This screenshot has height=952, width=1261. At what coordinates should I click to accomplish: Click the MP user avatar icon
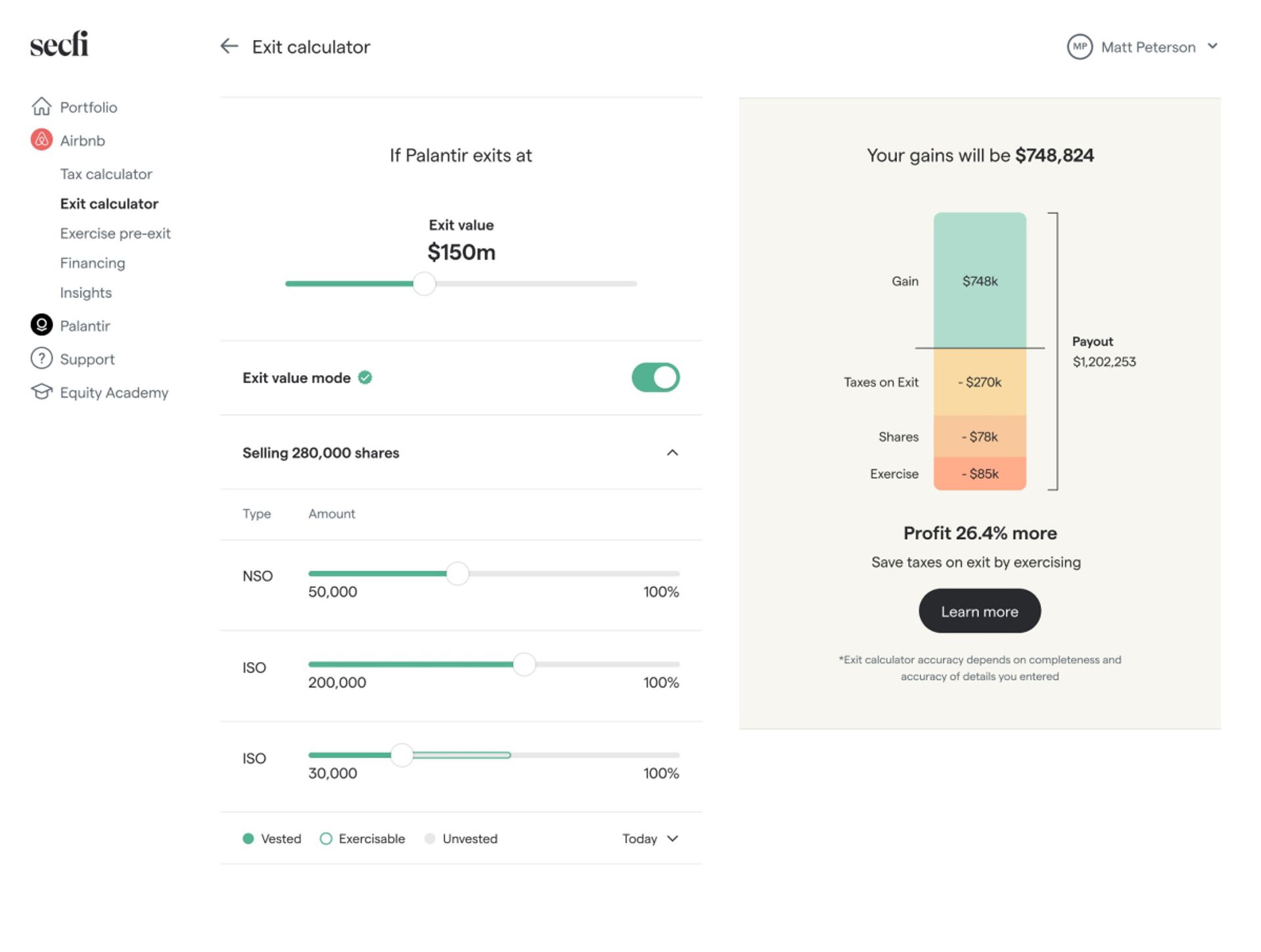tap(1079, 47)
